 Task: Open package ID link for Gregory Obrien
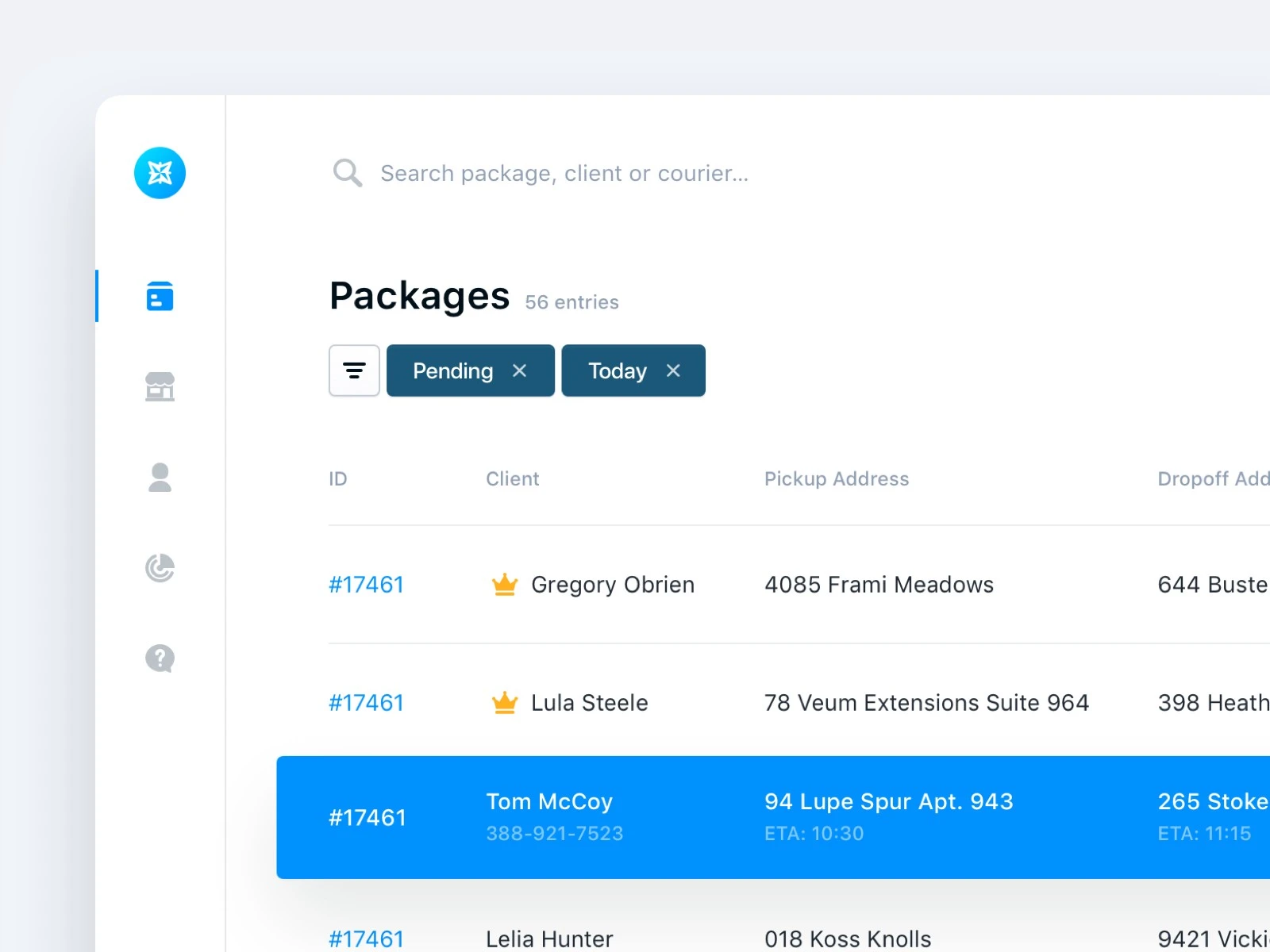[x=366, y=585]
